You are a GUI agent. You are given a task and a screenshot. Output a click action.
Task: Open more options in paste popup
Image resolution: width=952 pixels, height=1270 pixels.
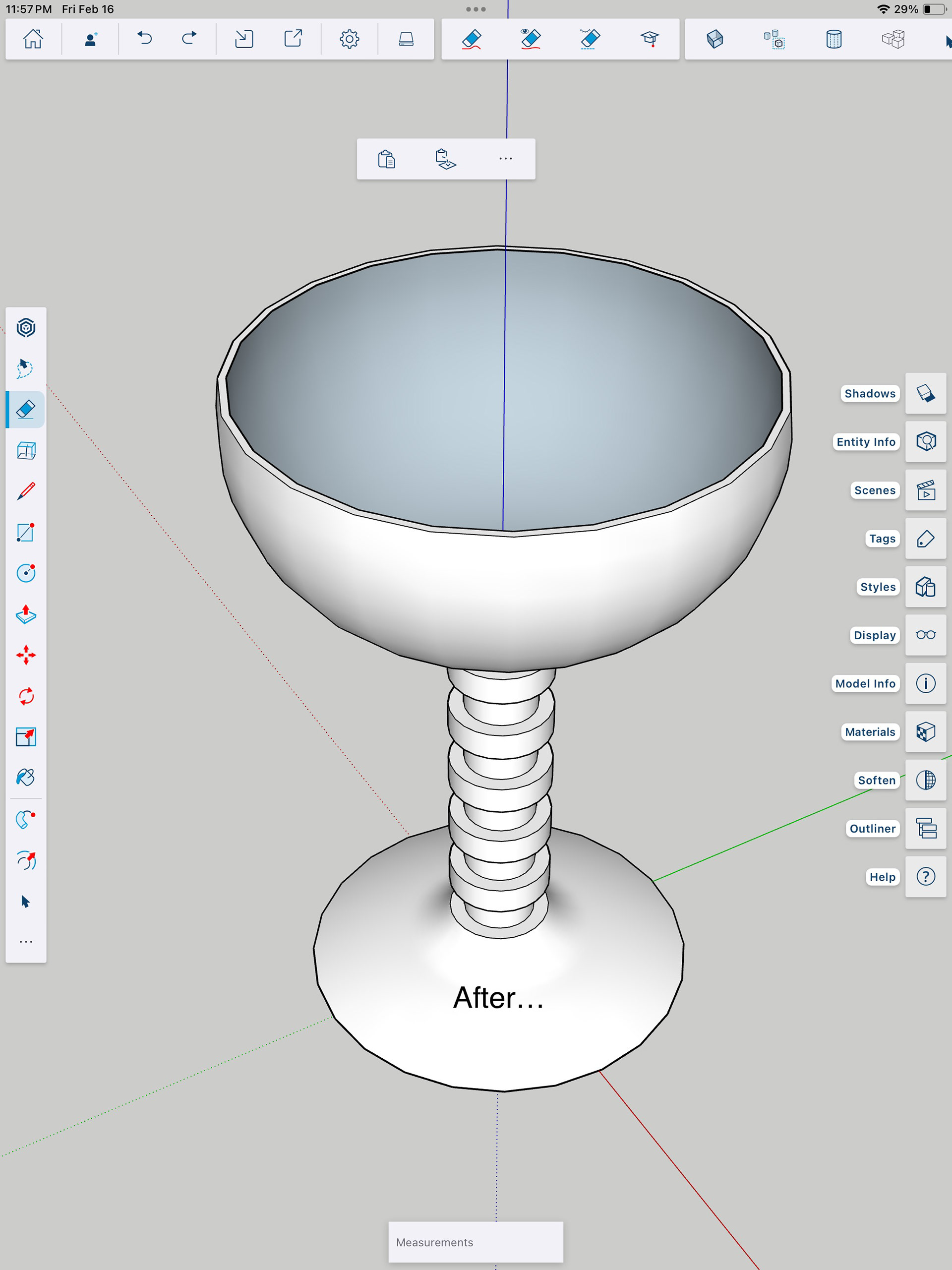point(505,159)
